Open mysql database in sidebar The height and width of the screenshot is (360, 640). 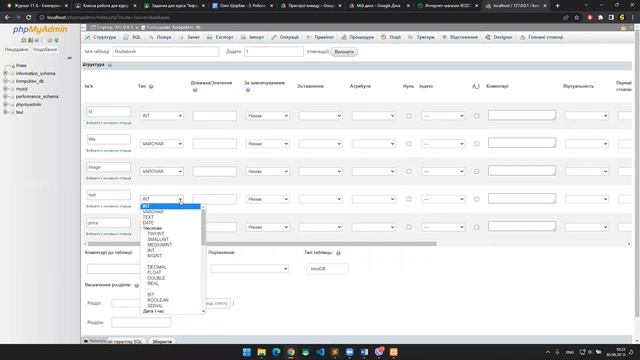(x=22, y=89)
